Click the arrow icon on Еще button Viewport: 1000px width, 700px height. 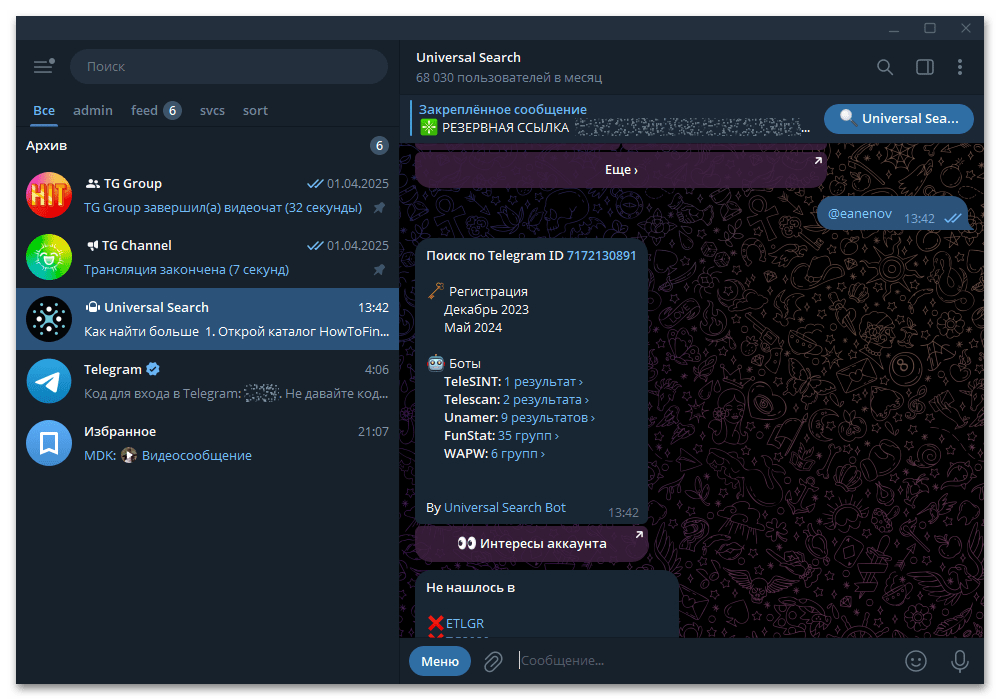point(818,161)
